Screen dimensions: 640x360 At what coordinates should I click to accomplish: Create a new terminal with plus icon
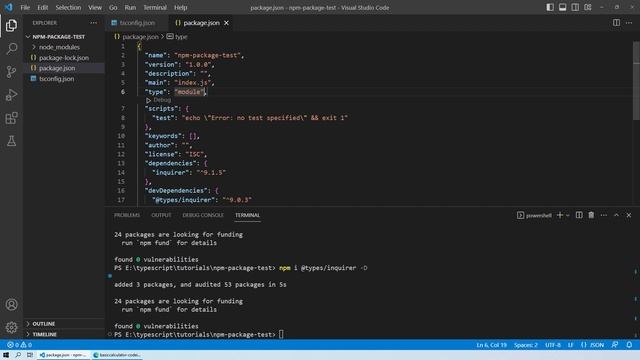560,215
